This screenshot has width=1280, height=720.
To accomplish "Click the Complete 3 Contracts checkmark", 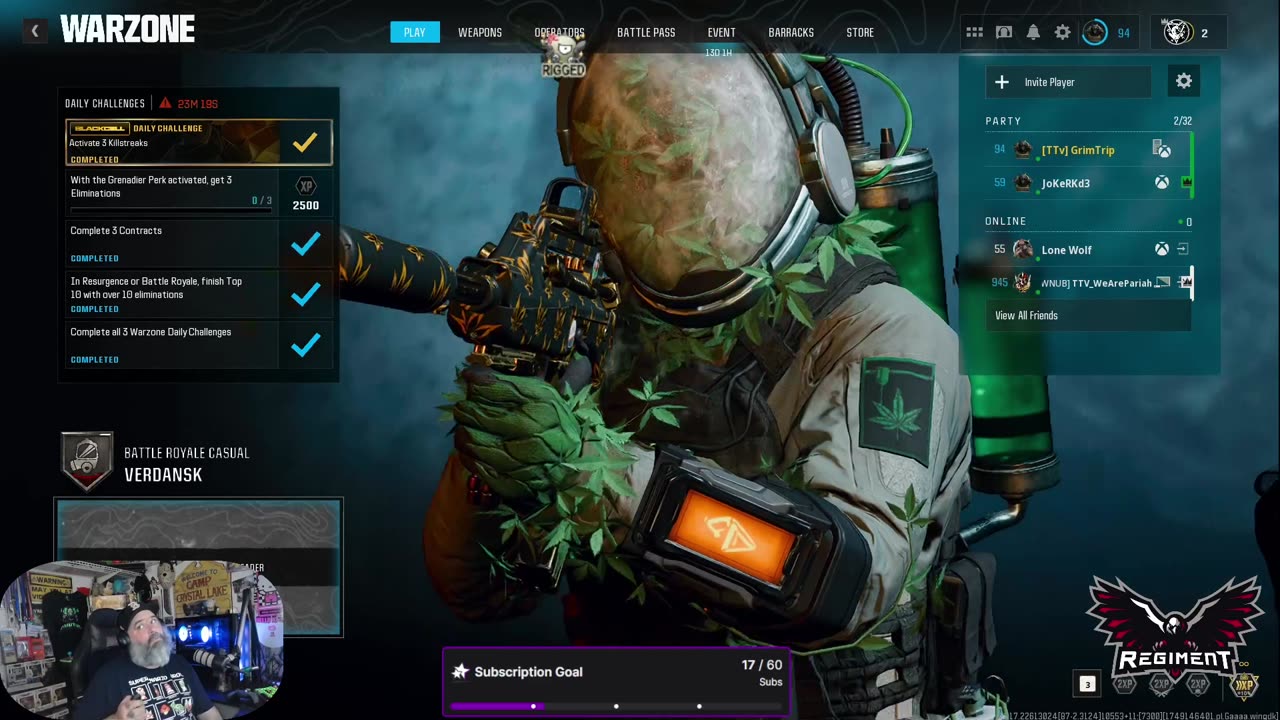I will [x=305, y=243].
